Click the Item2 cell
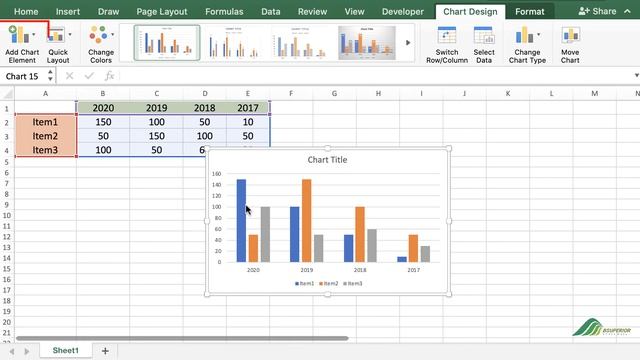 tap(45, 136)
